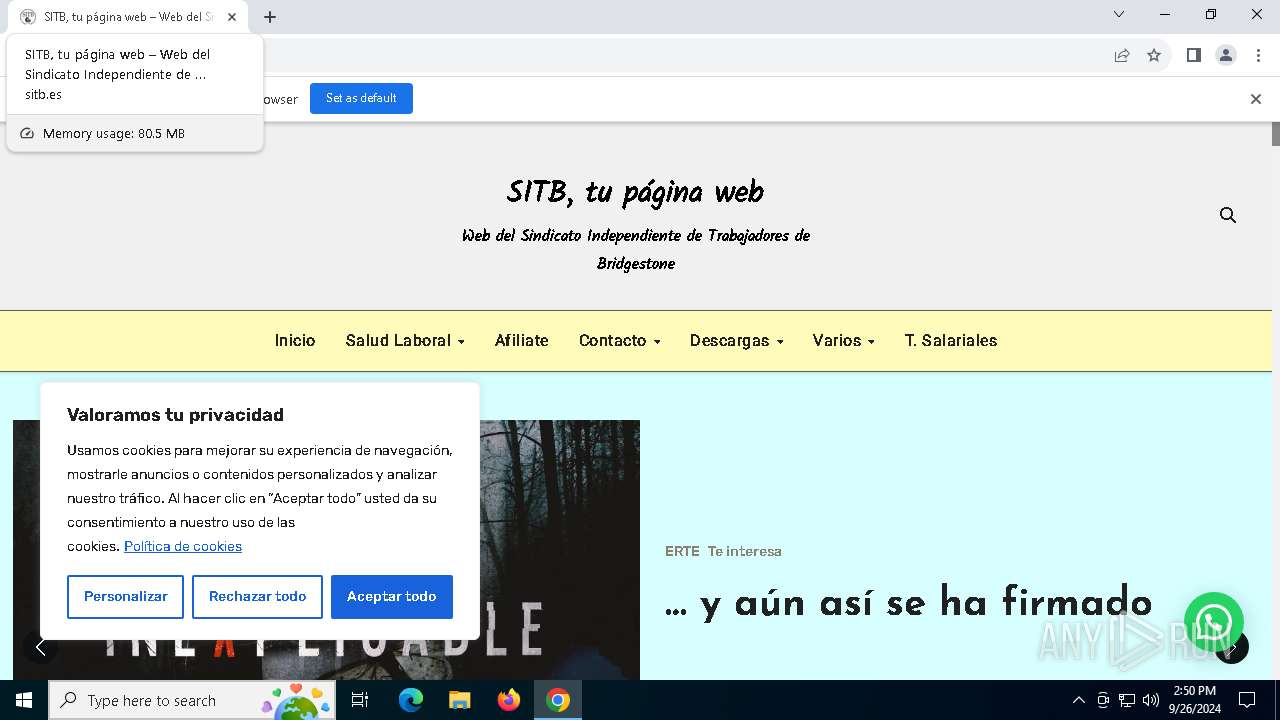The image size is (1280, 720).
Task: Click the 'Memory usage: 80.5 MB' text
Action: (114, 133)
